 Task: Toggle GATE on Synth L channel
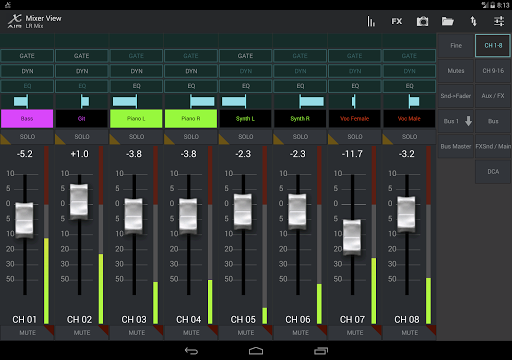245,56
